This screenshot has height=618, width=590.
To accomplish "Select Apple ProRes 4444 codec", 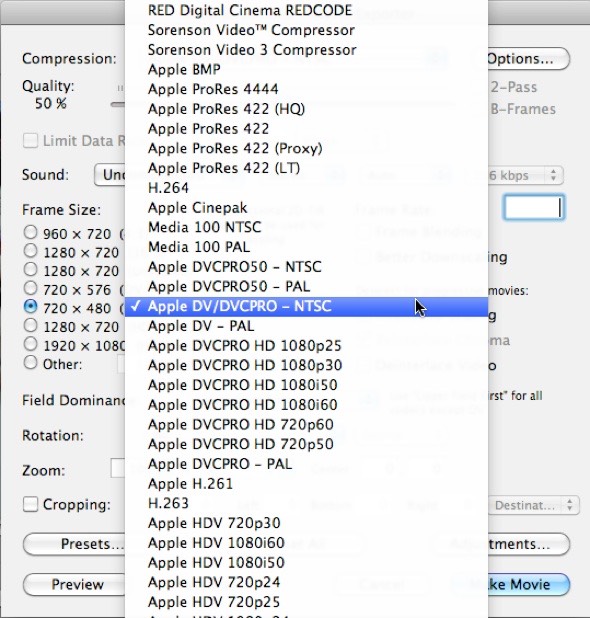I will 306,89.
